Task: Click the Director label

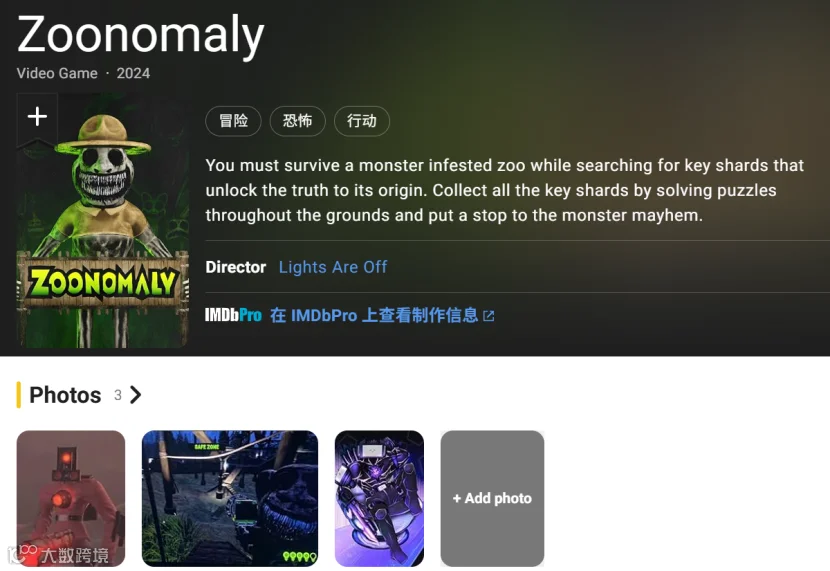Action: [236, 267]
